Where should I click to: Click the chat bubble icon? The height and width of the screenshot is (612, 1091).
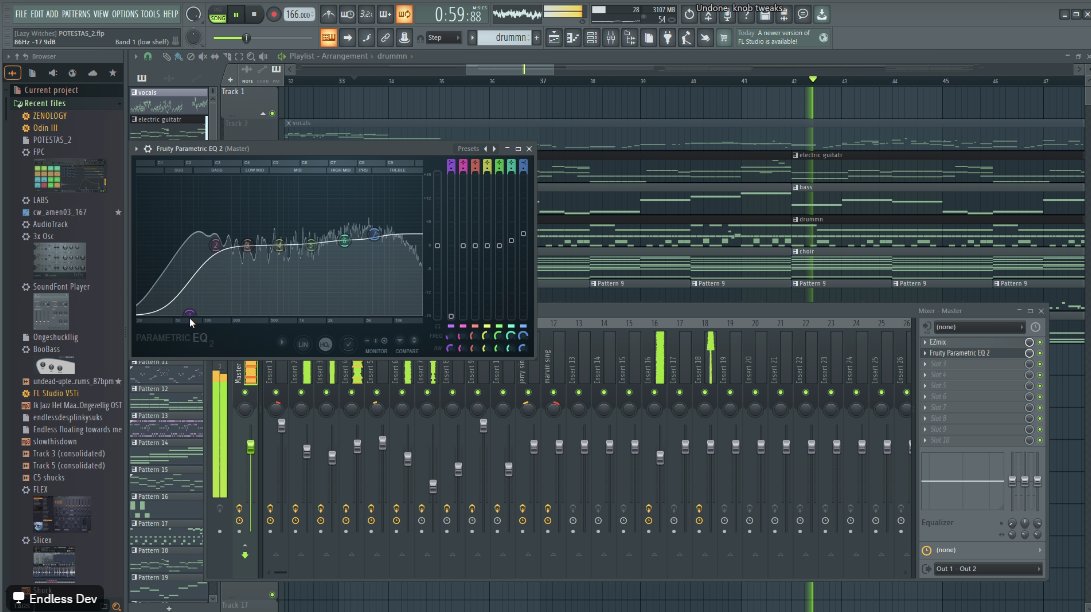[802, 14]
